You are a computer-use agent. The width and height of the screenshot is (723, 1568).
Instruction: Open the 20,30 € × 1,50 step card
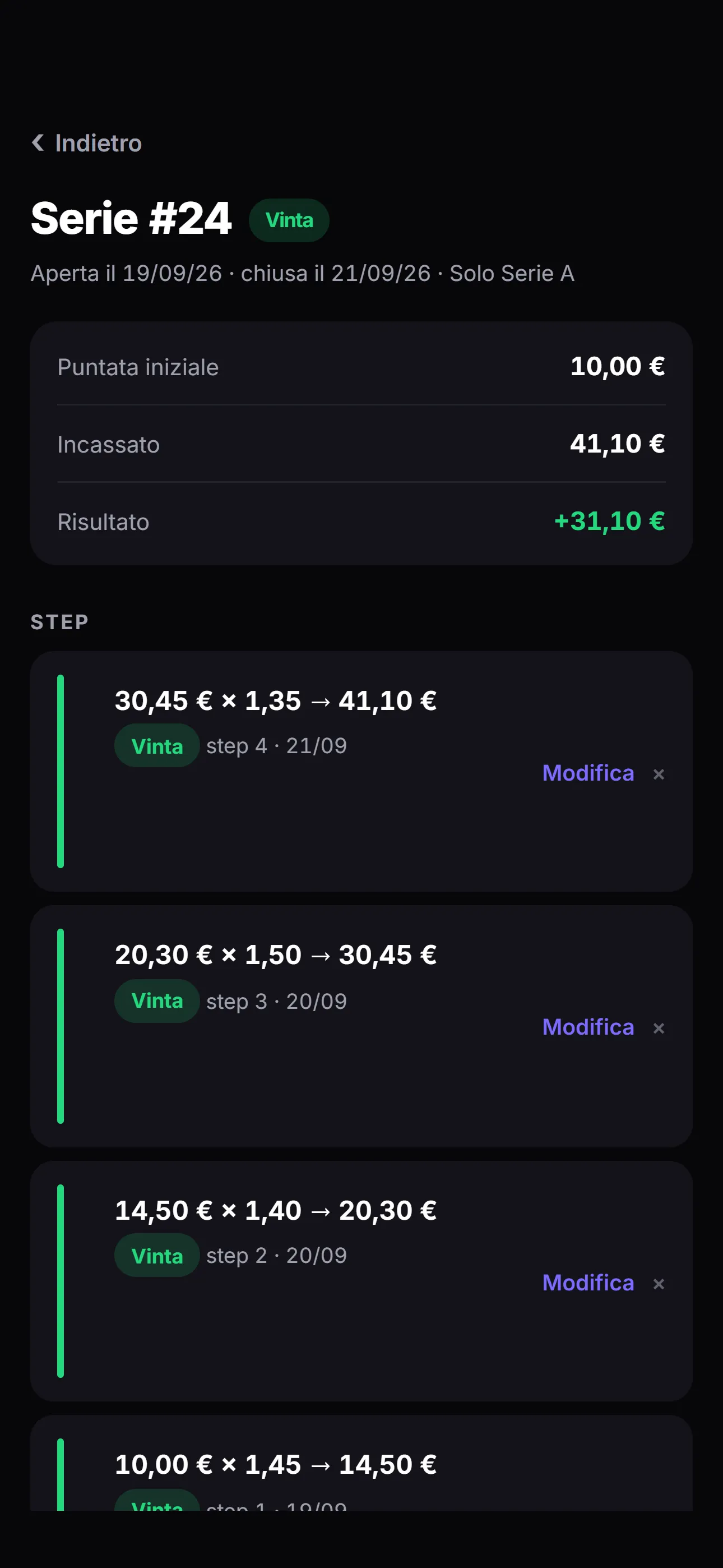coord(361,1026)
